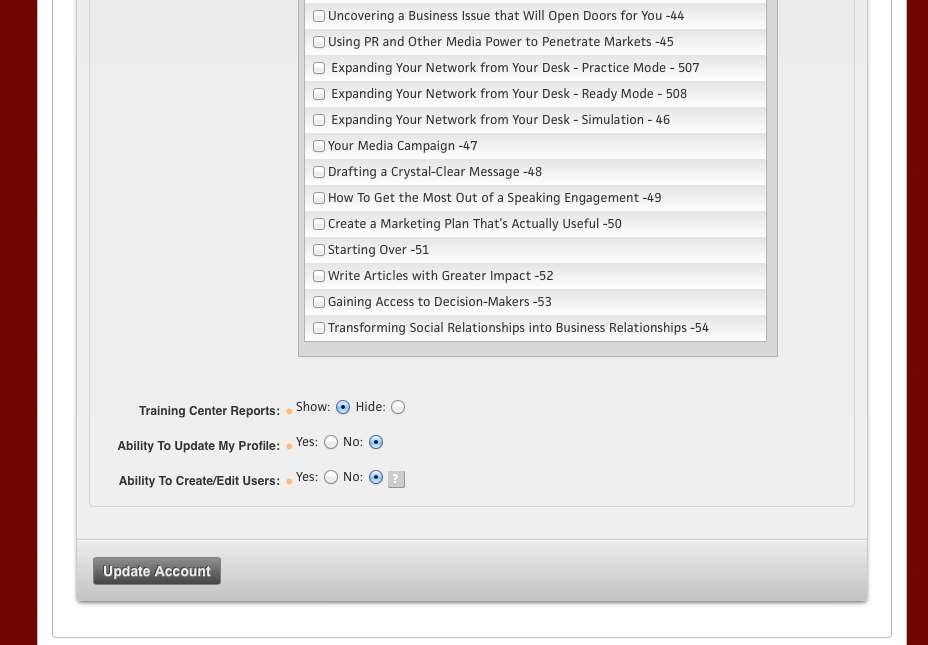Tick Expanding Your Network Ready Mode - 508
928x645 pixels.
click(x=319, y=94)
